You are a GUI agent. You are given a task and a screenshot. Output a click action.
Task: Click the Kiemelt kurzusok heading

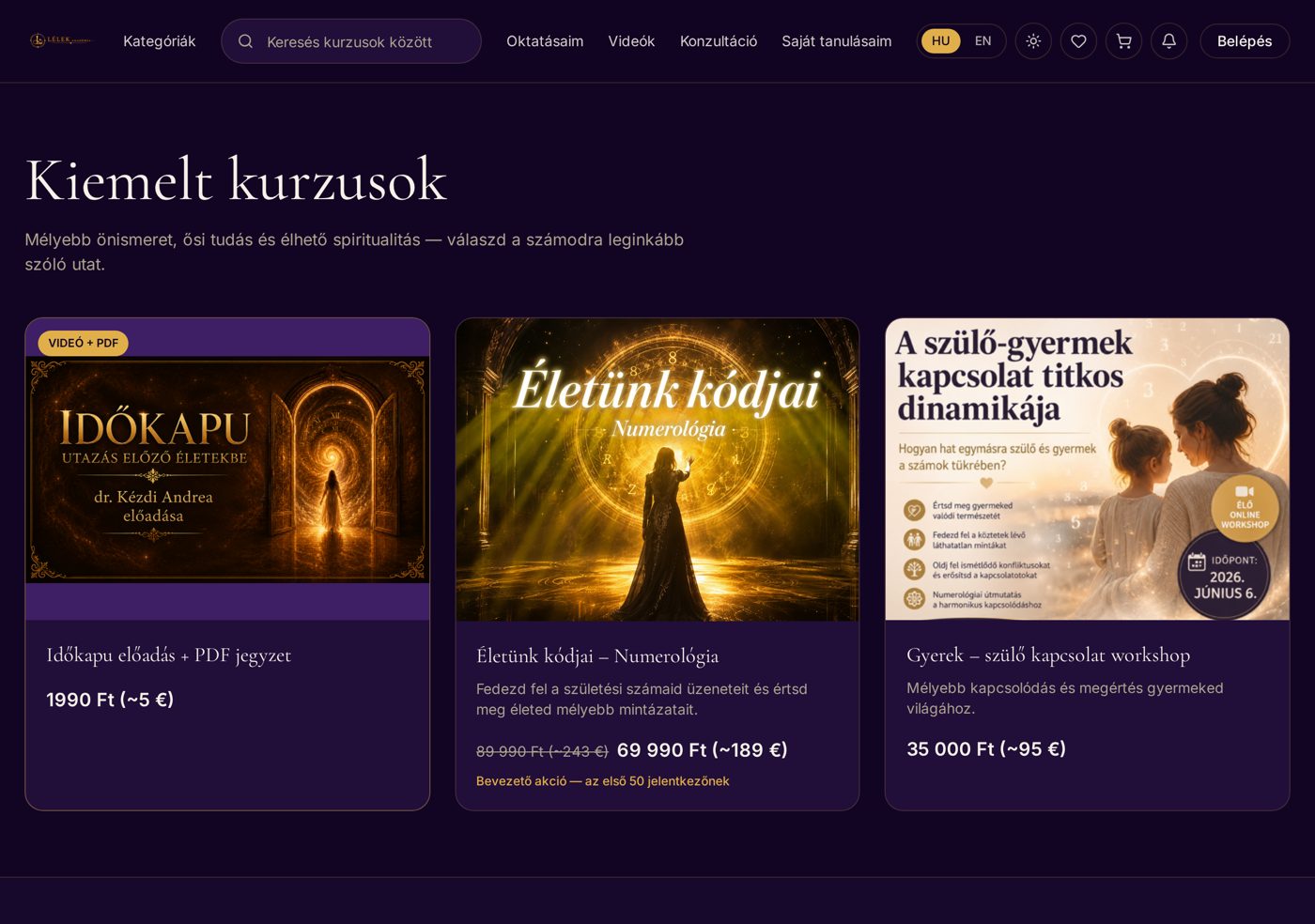236,179
